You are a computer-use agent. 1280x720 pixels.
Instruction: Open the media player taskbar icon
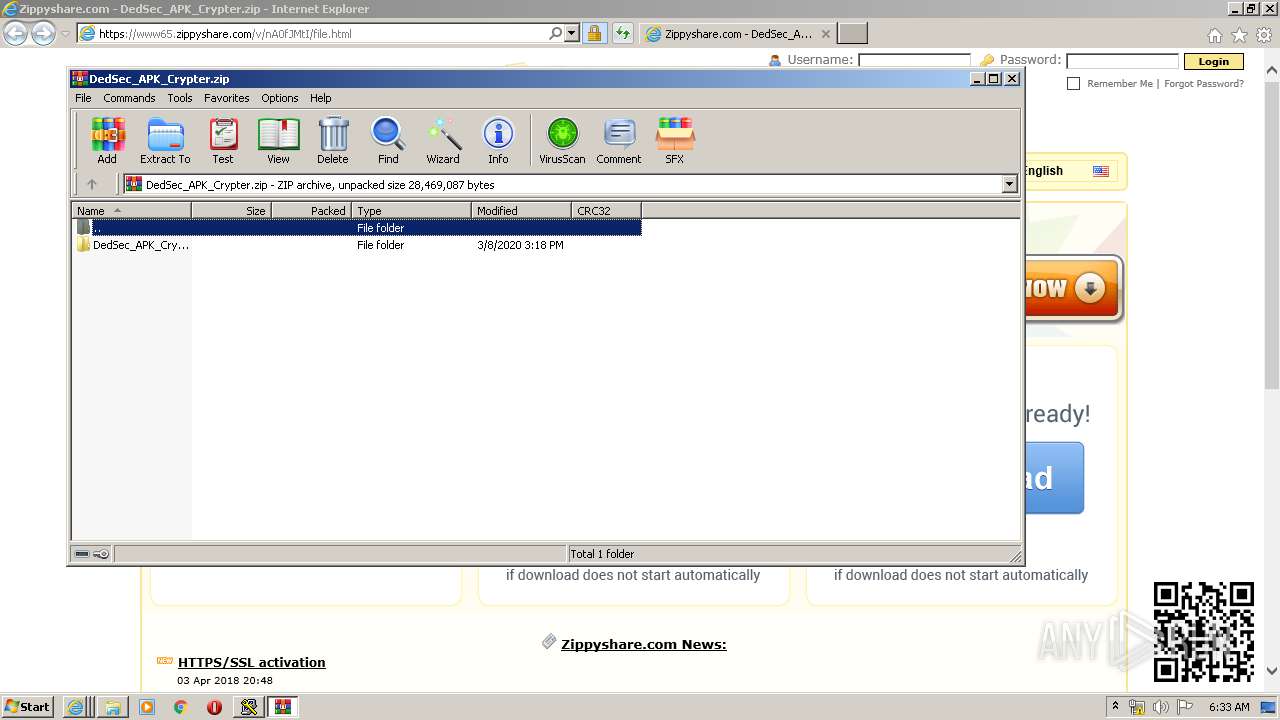point(147,707)
